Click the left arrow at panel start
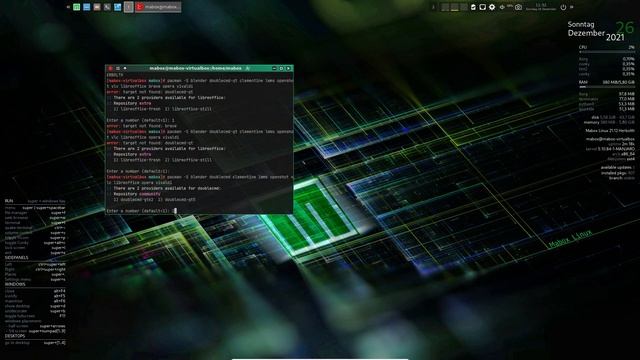 pos(68,7)
